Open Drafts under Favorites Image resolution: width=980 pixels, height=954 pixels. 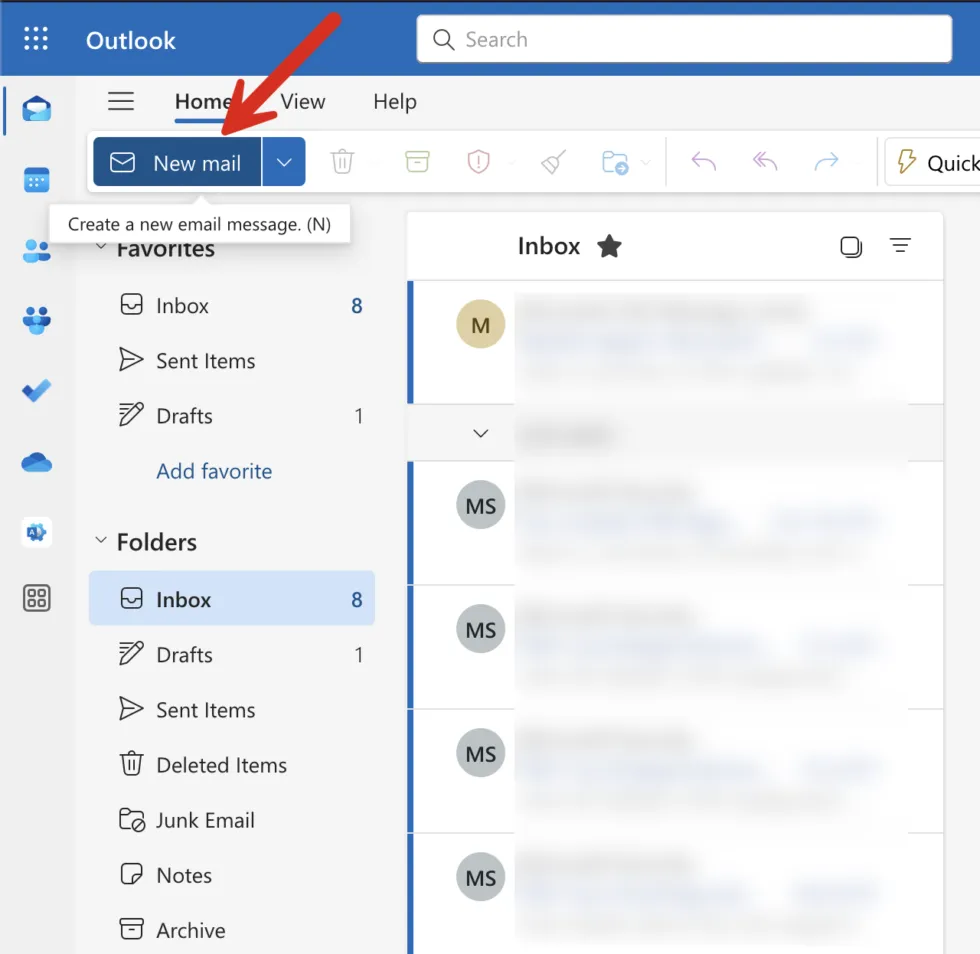coord(232,416)
